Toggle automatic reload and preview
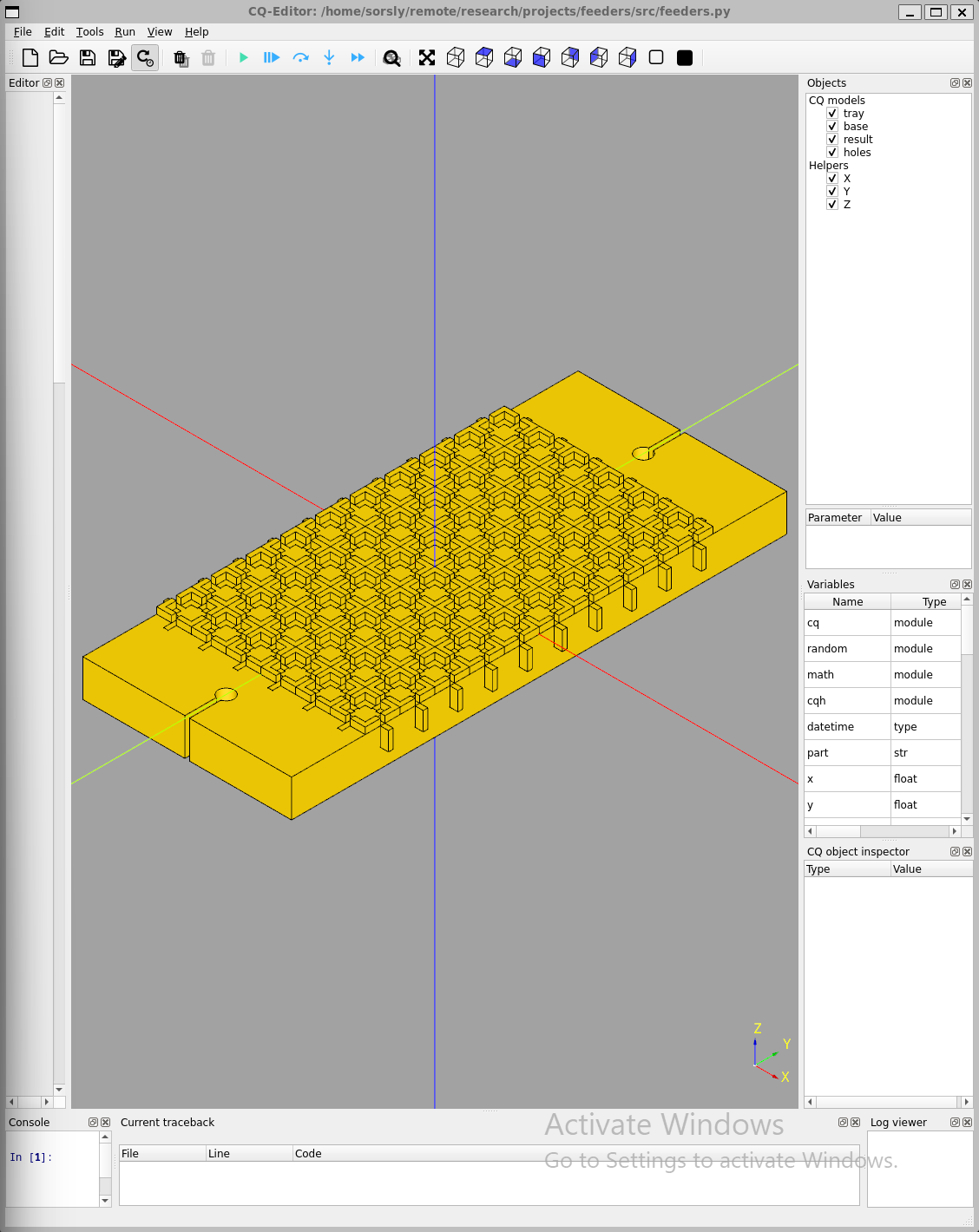 145,58
